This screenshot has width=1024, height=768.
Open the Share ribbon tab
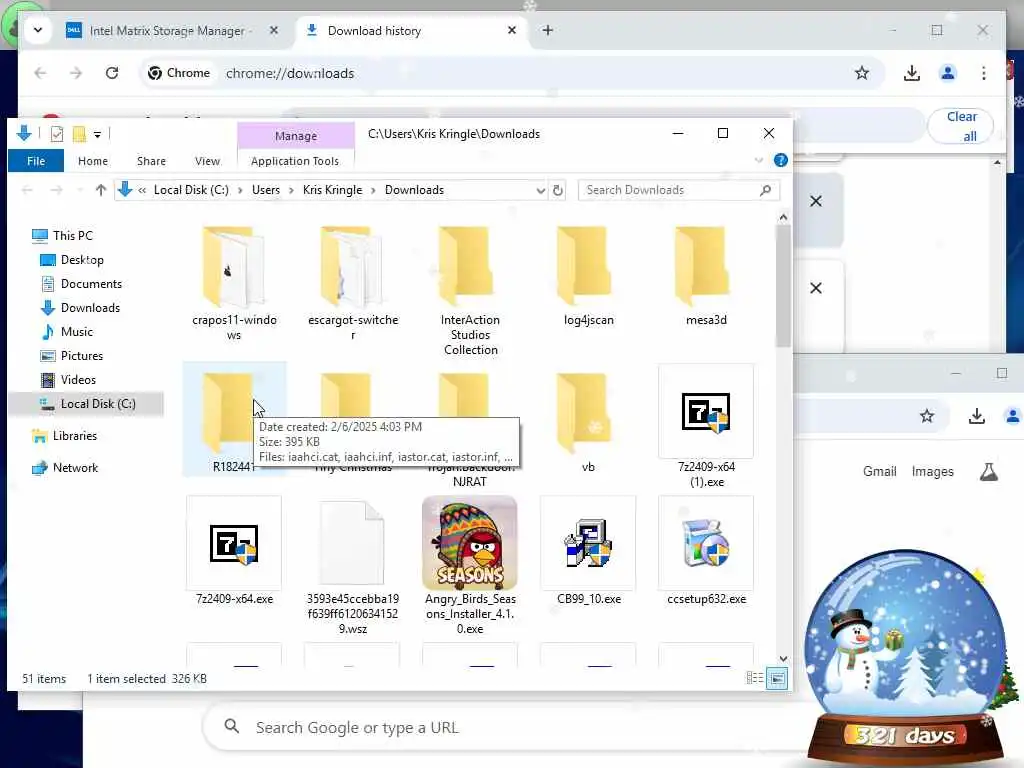pos(151,161)
